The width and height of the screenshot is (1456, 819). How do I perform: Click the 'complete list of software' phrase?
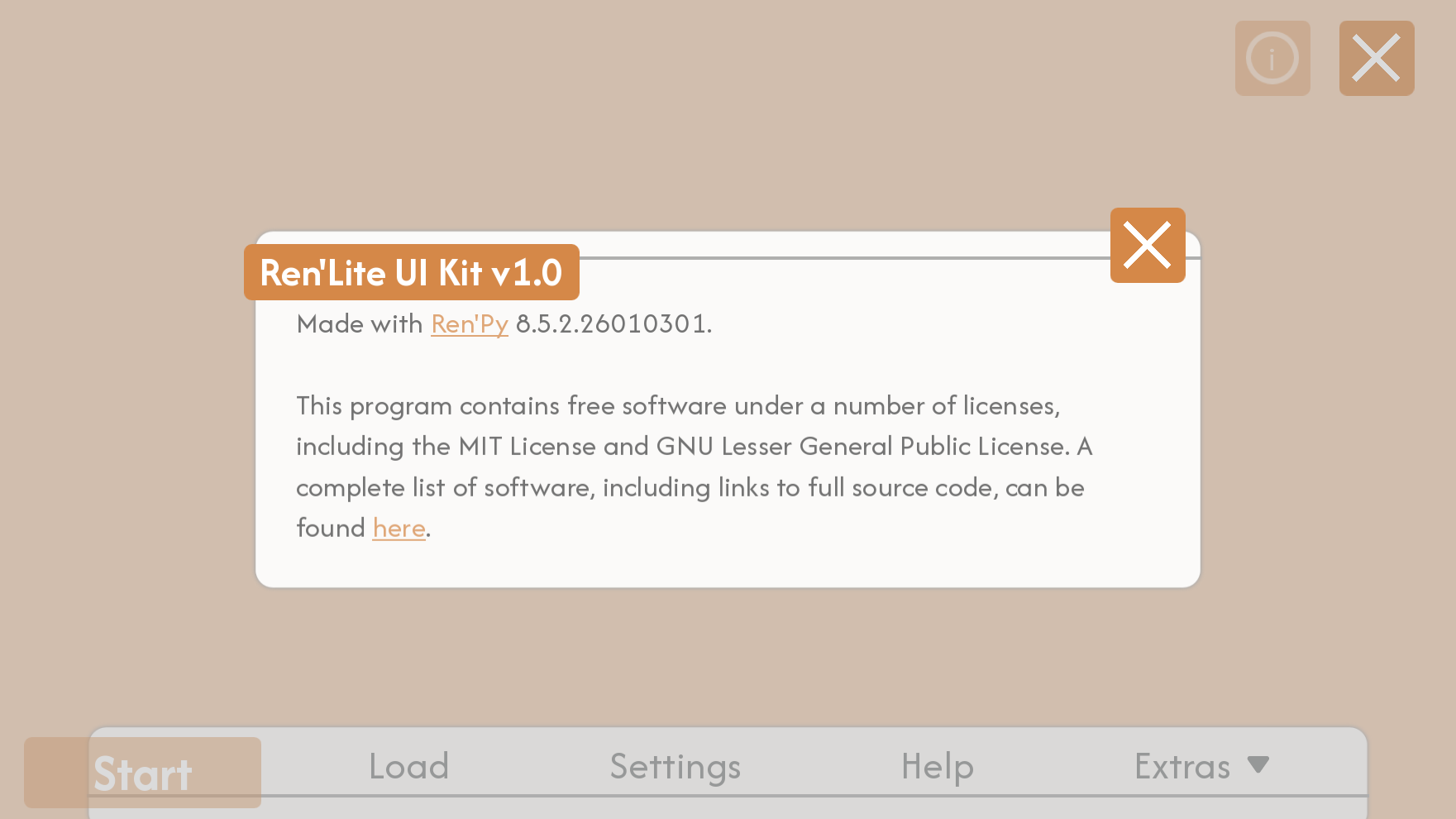(443, 488)
